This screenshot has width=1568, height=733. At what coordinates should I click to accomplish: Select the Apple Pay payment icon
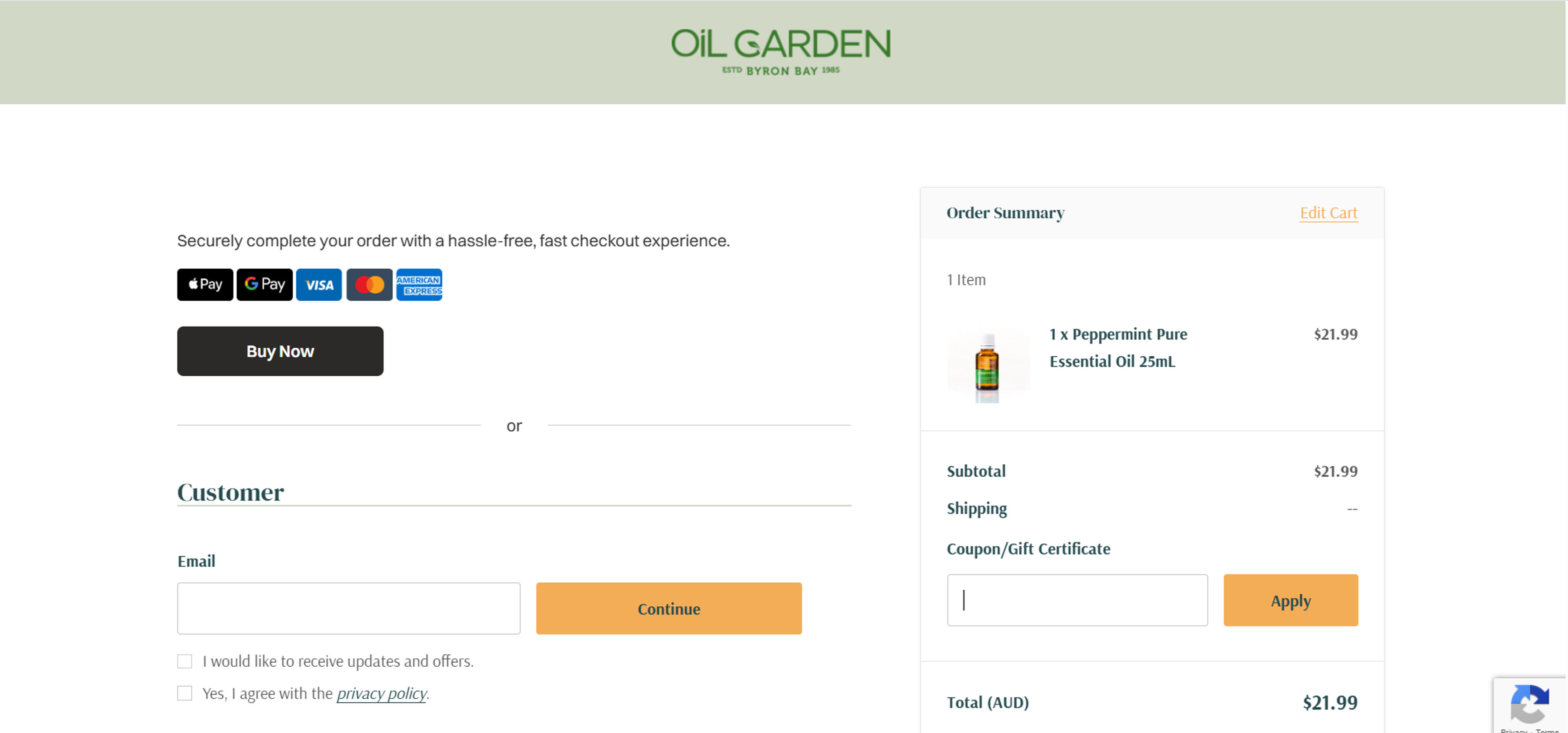point(205,284)
